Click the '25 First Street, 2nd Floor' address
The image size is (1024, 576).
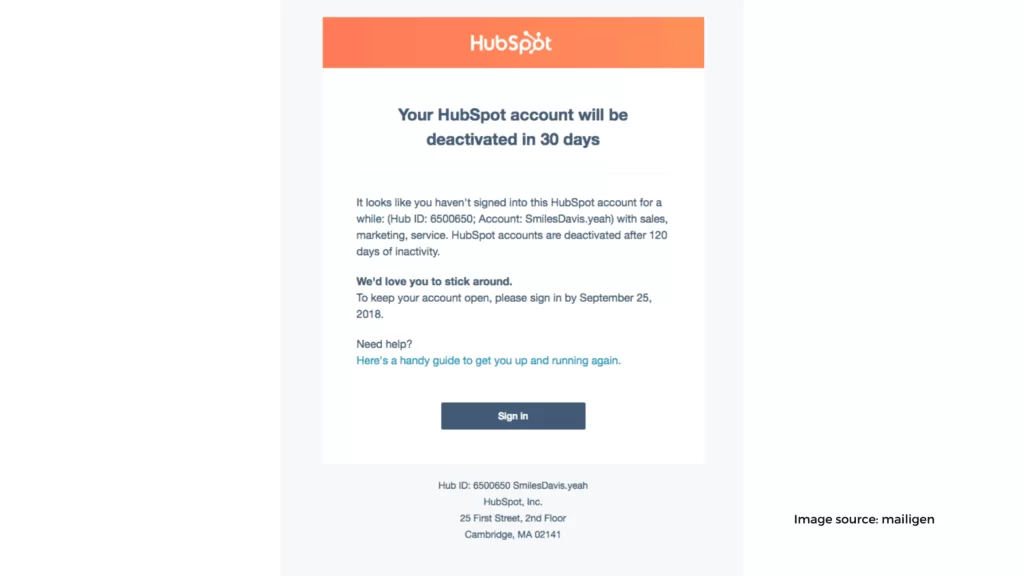click(513, 518)
